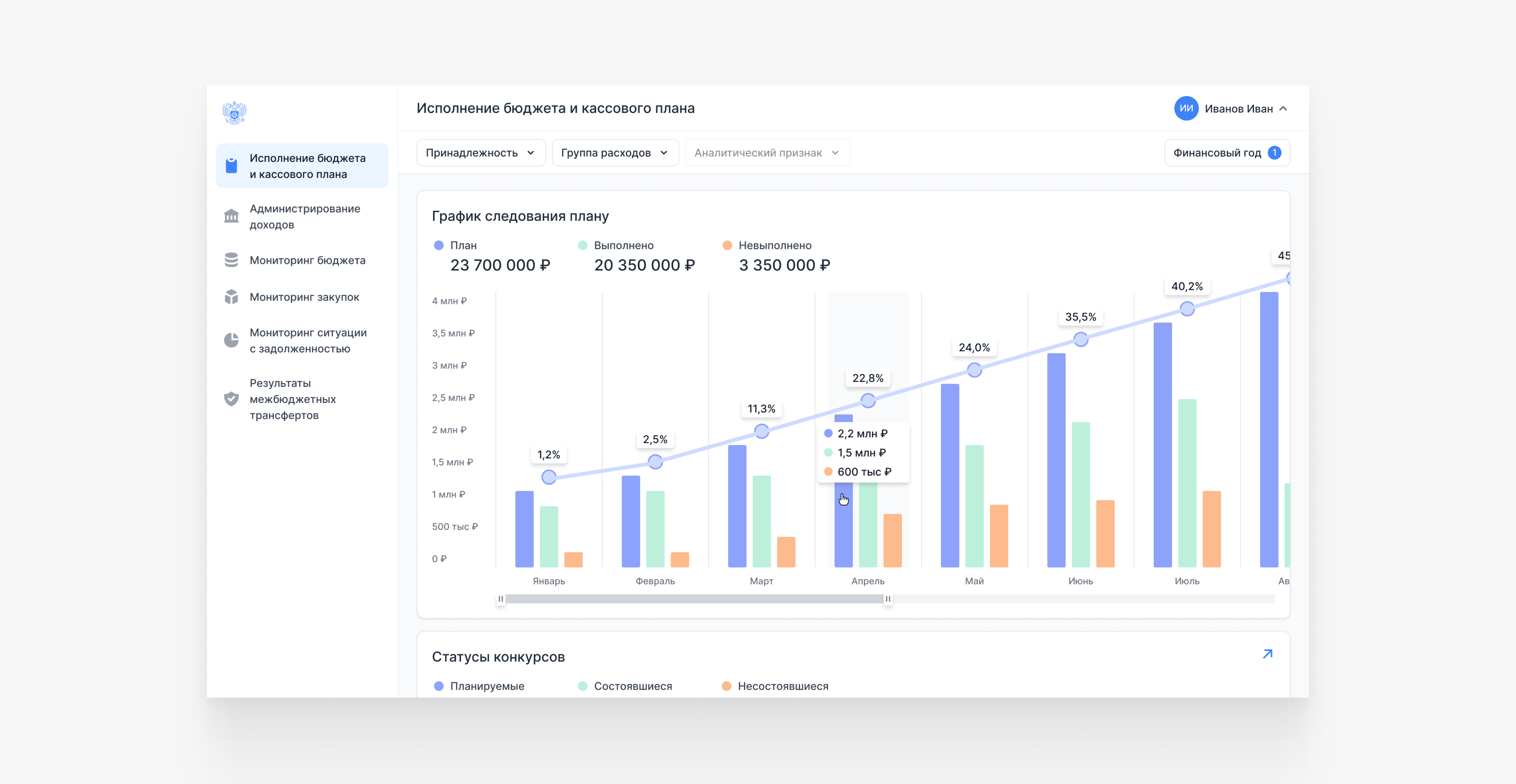
Task: Expand the Группа расходов dropdown
Action: click(614, 153)
